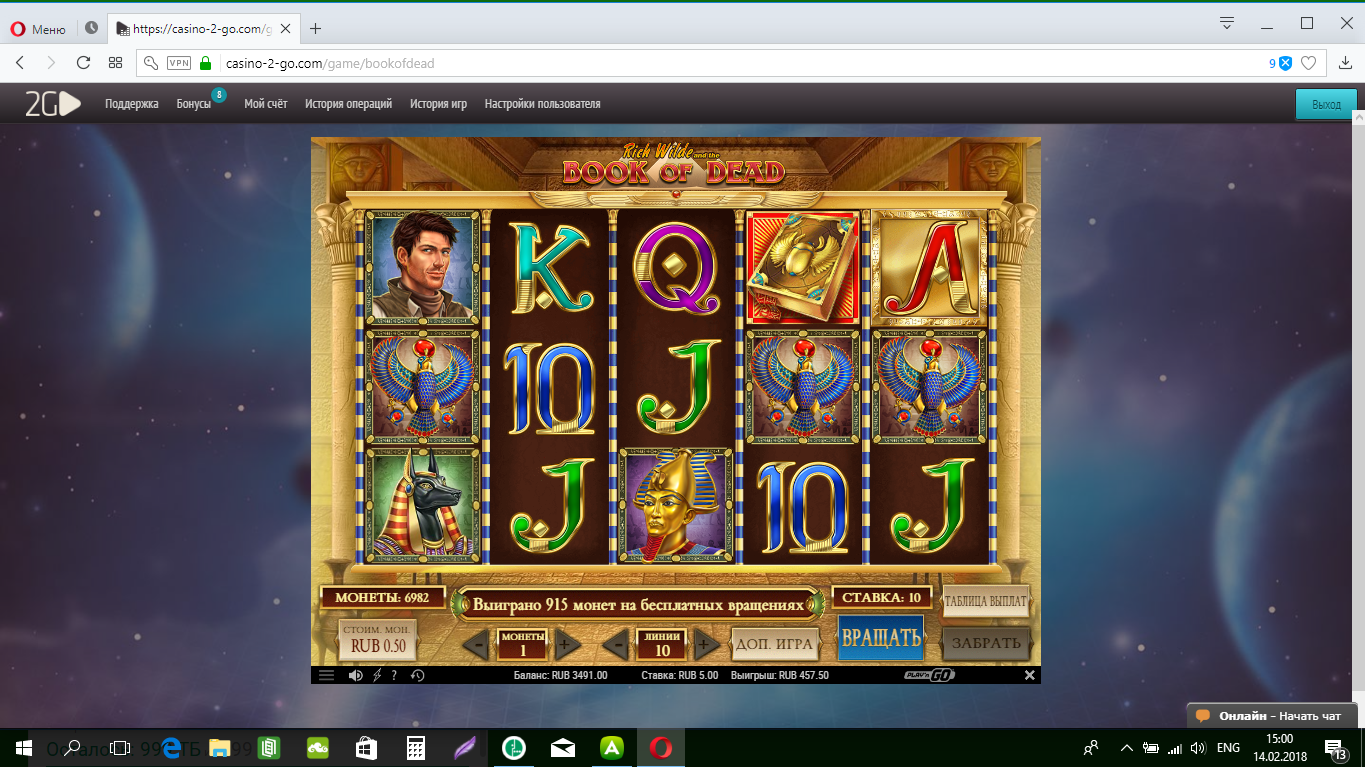
Task: Click the bonuses badge showing 8
Action: pos(219,95)
